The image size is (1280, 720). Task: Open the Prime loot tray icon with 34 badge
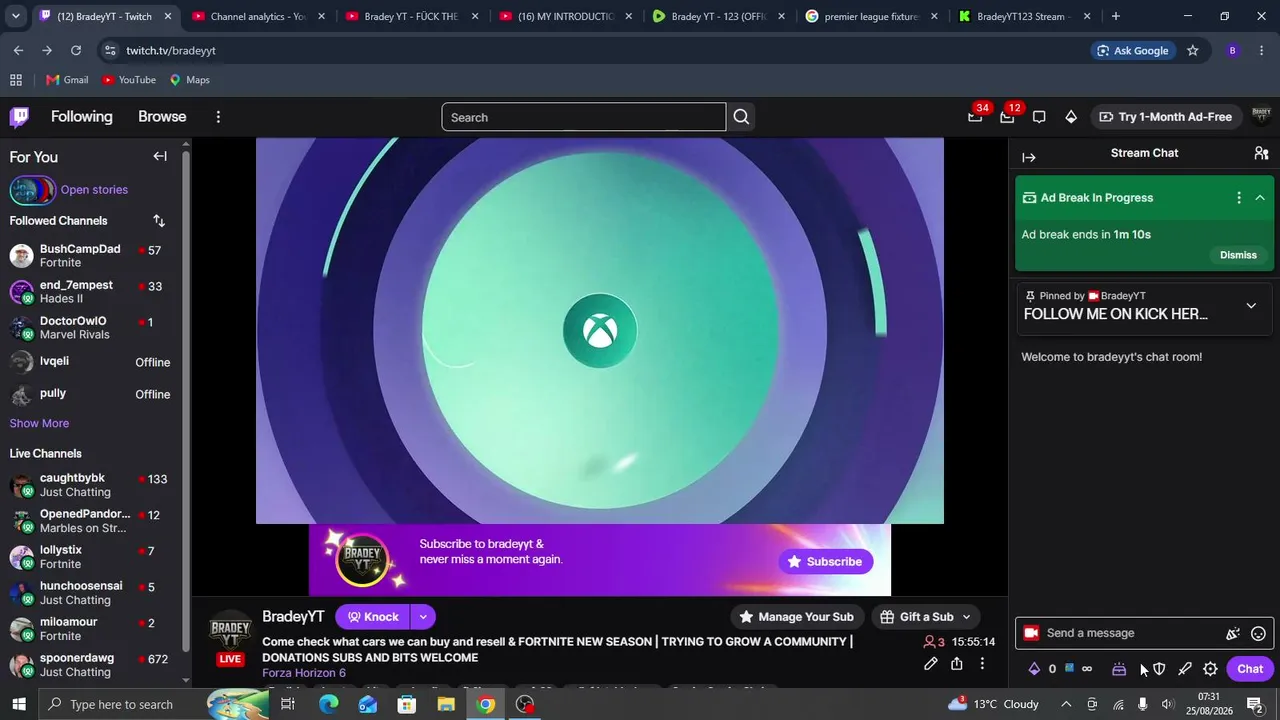(975, 117)
